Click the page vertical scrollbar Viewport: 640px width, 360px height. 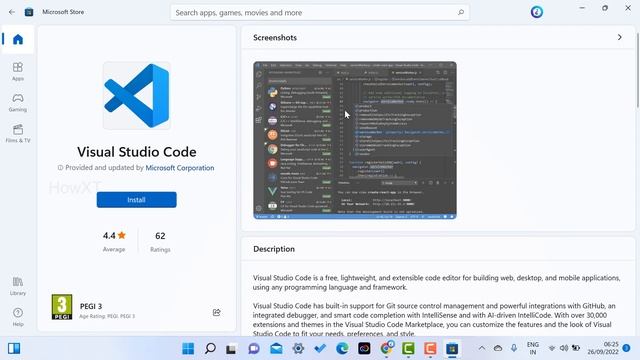(637, 69)
